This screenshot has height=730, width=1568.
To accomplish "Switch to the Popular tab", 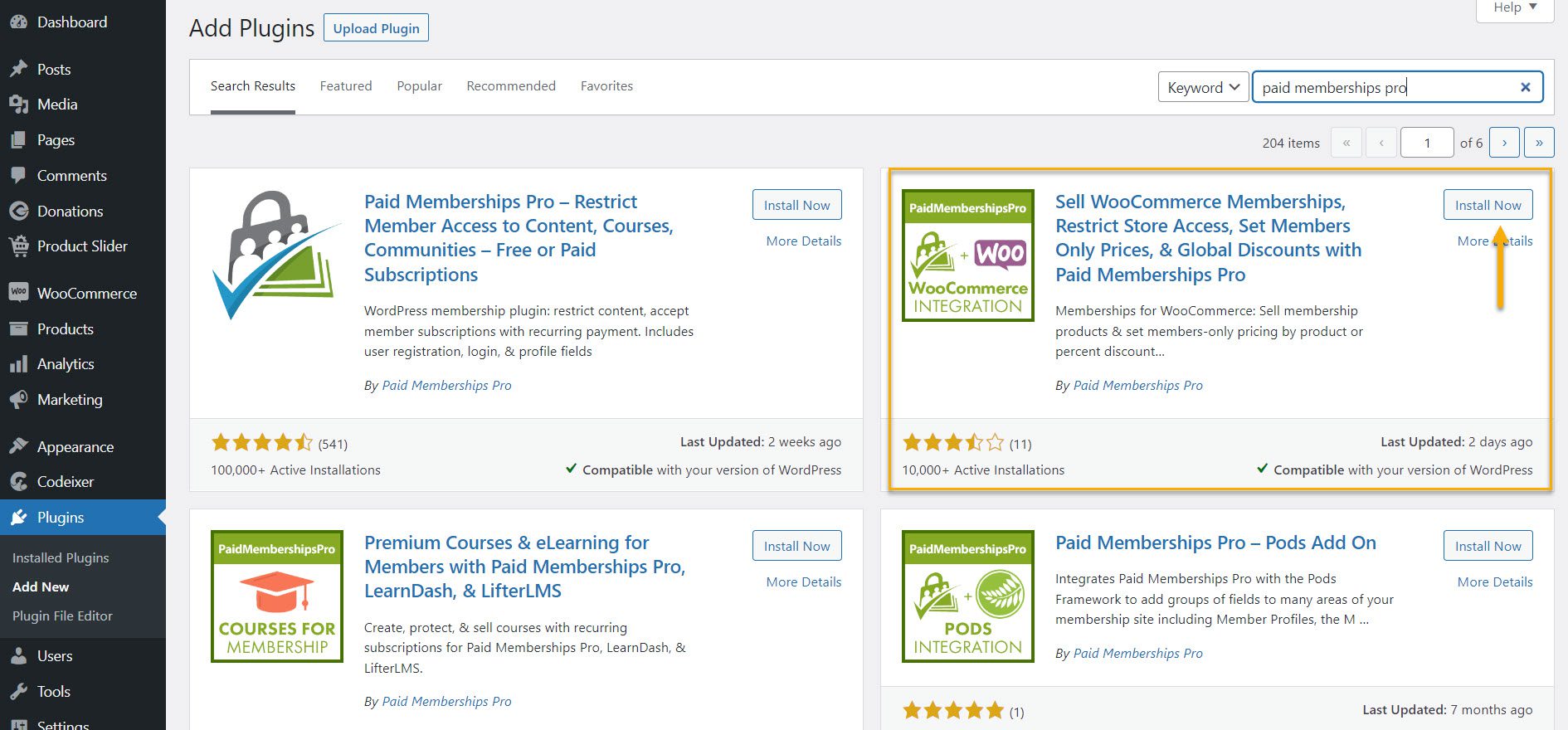I will click(x=419, y=86).
